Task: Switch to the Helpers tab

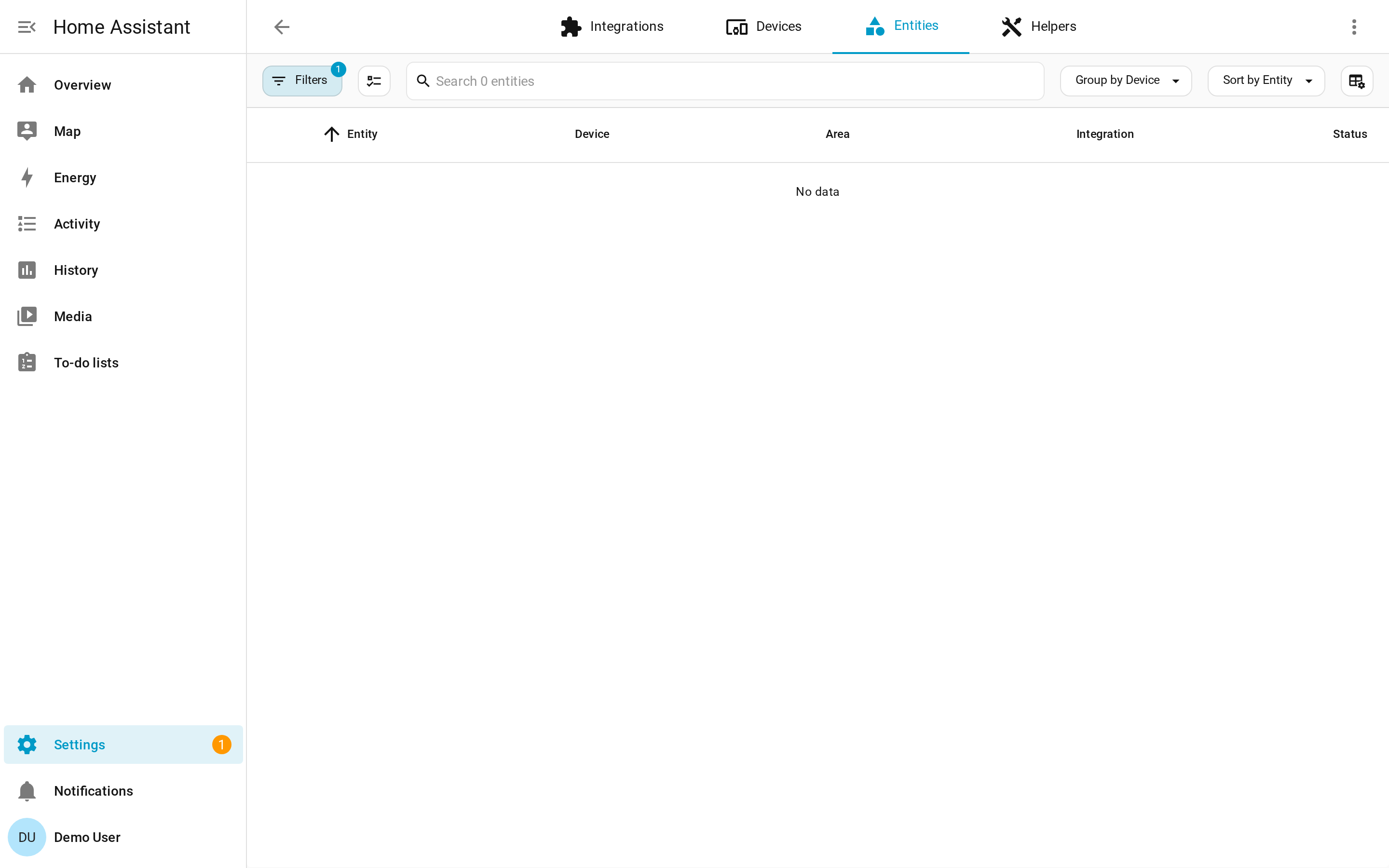Action: click(x=1038, y=27)
